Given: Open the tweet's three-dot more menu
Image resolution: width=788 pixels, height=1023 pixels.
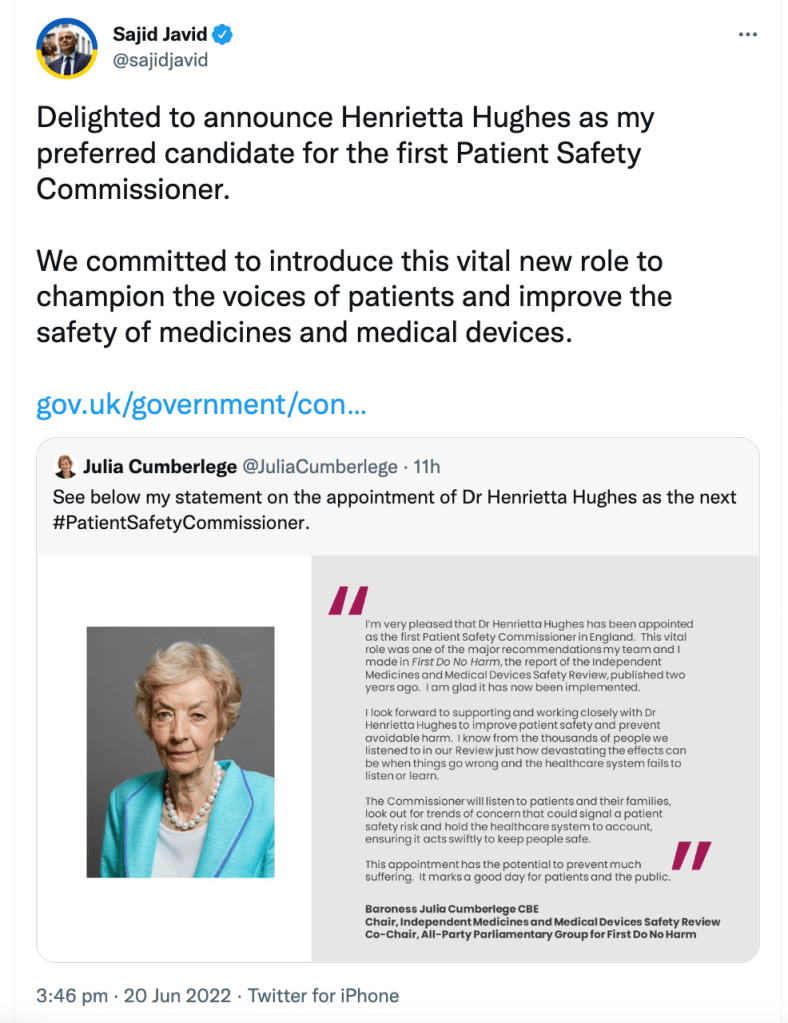Looking at the screenshot, I should point(748,34).
